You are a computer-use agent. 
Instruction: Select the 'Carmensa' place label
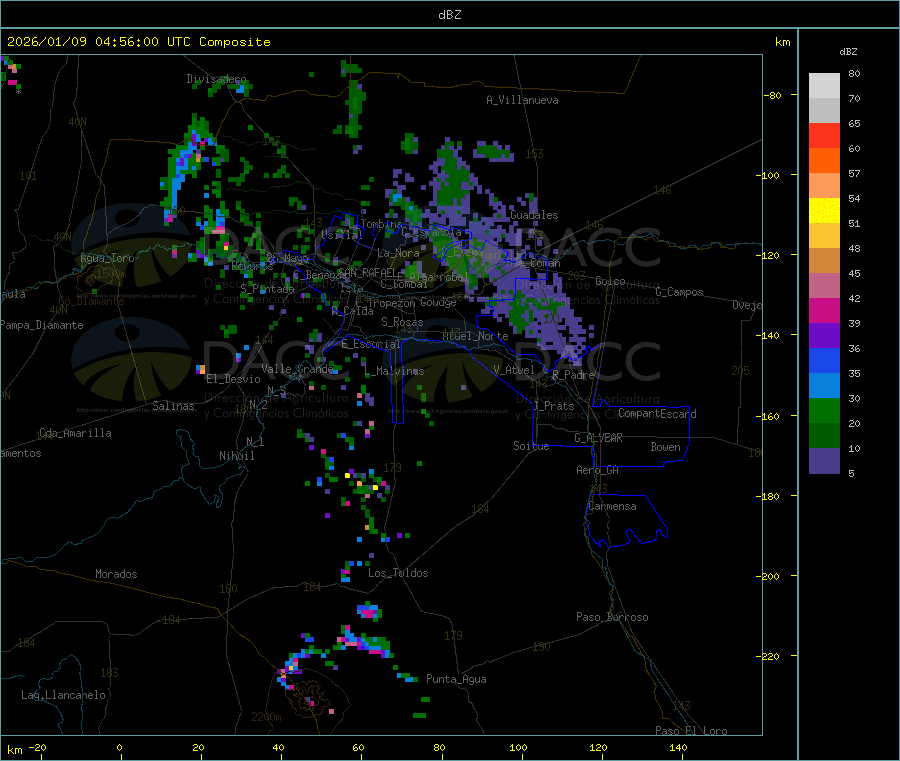click(x=612, y=506)
